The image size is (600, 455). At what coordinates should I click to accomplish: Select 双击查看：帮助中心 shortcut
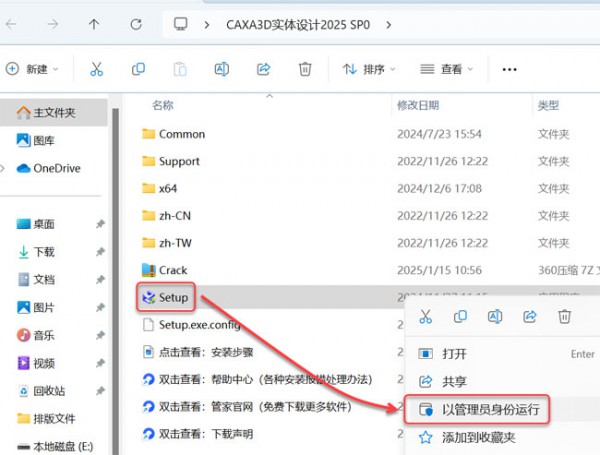tap(257, 379)
